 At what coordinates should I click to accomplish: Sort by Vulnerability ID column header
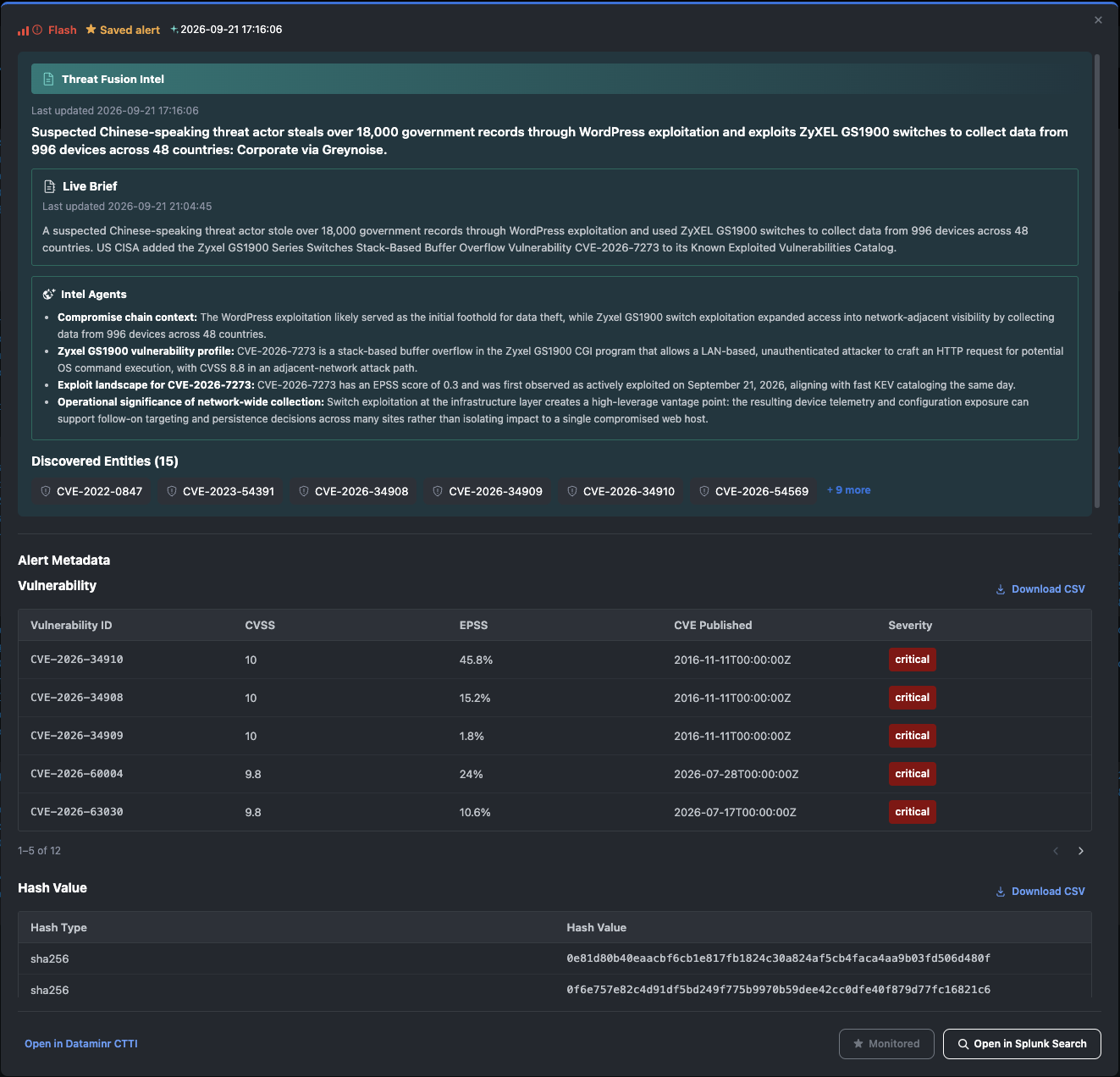pyautogui.click(x=71, y=626)
